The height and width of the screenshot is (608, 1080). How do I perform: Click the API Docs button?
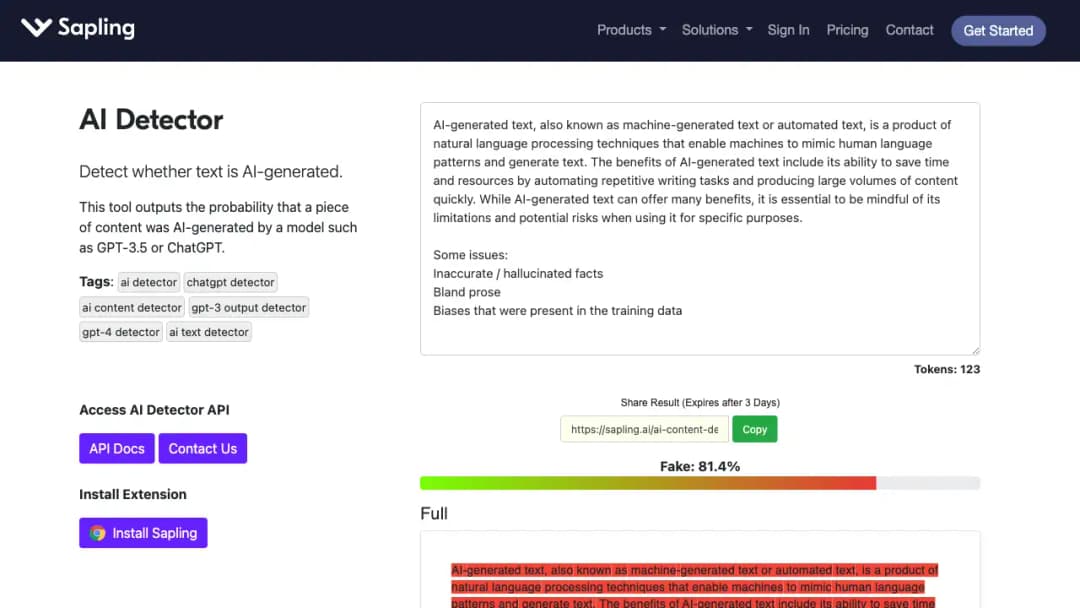click(x=116, y=448)
